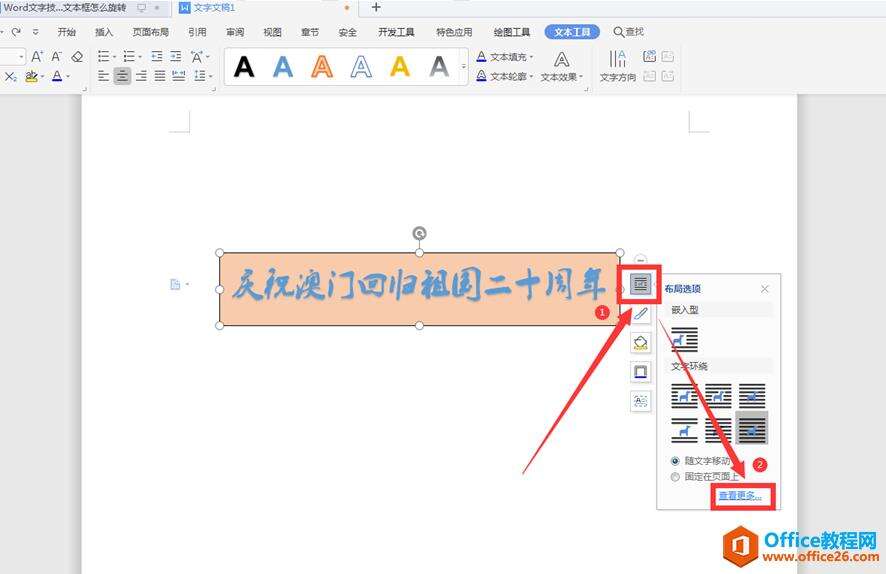Choose square text wrapping layout
This screenshot has width=886, height=574.
pos(684,395)
